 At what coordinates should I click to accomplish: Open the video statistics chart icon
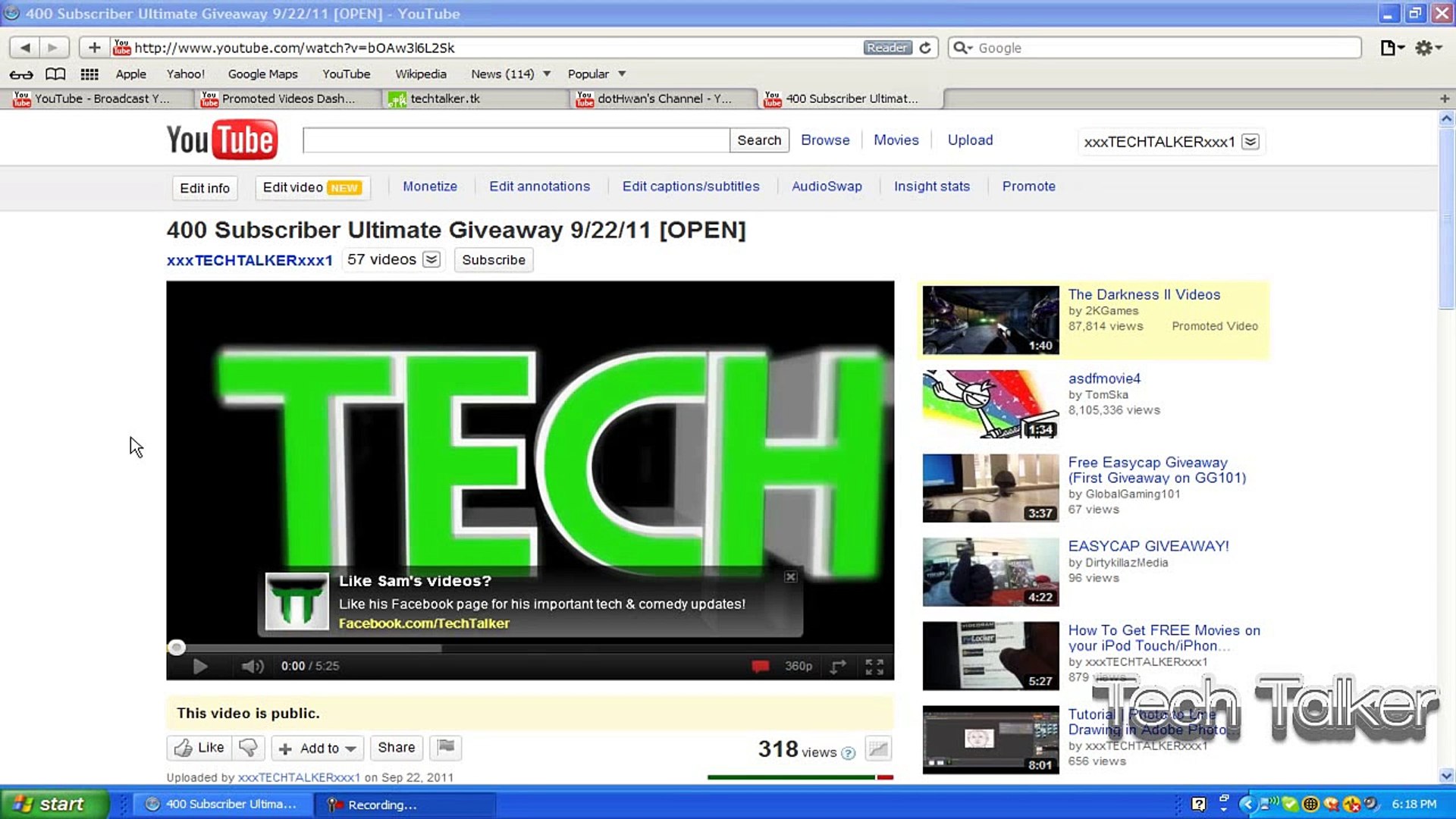click(878, 749)
